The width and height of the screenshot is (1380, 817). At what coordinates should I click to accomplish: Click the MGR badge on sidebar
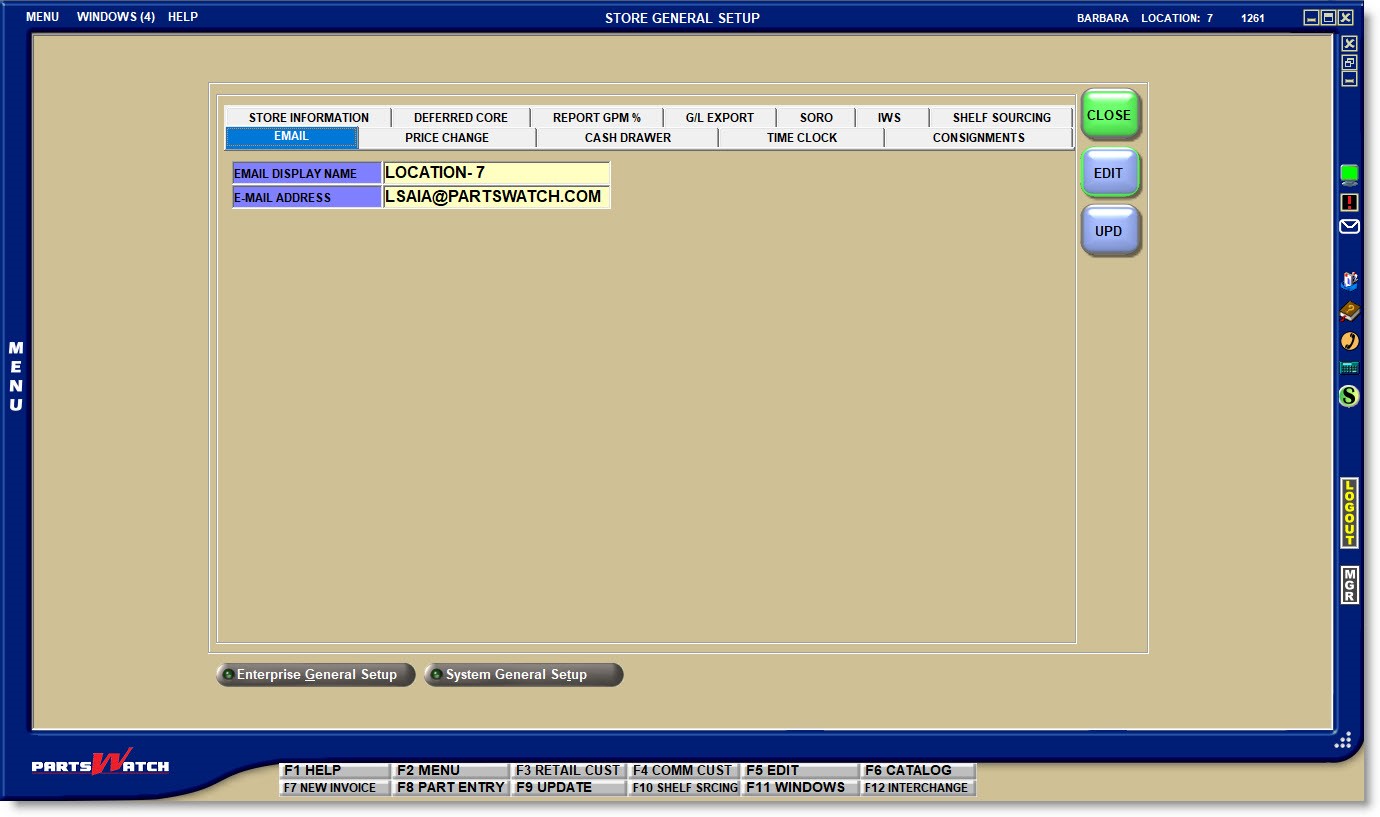(1349, 585)
